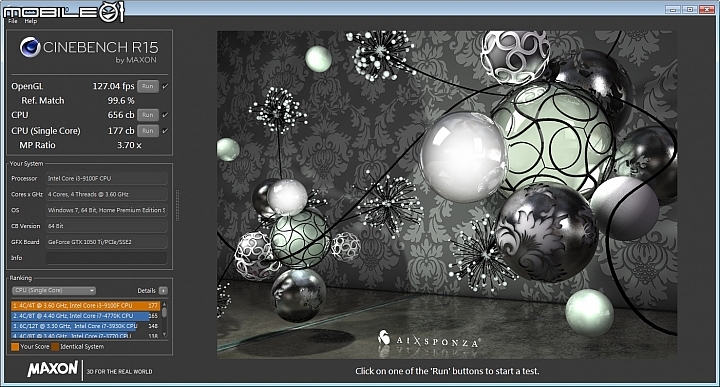Click the Cinebench R15 logo icon

coord(30,47)
